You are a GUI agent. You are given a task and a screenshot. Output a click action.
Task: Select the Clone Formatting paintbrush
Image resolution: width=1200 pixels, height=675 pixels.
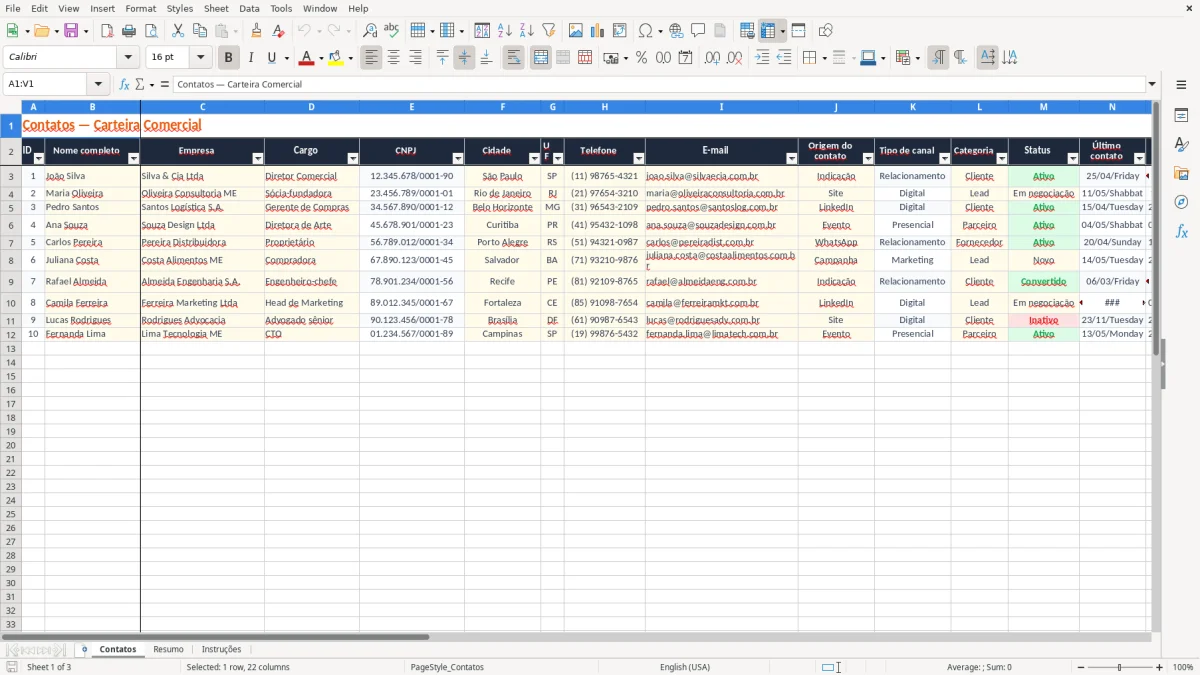[x=257, y=31]
